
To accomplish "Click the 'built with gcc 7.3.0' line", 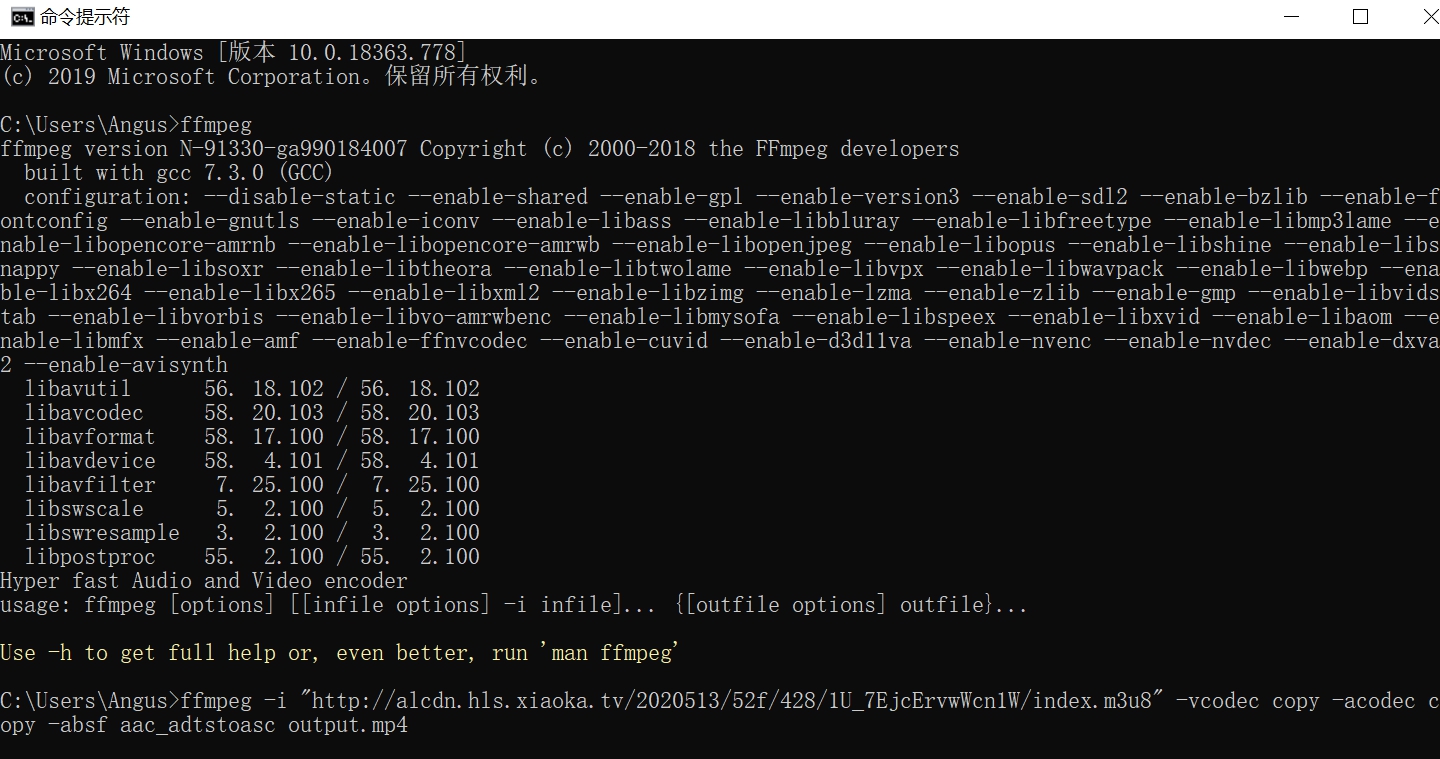I will coord(178,173).
